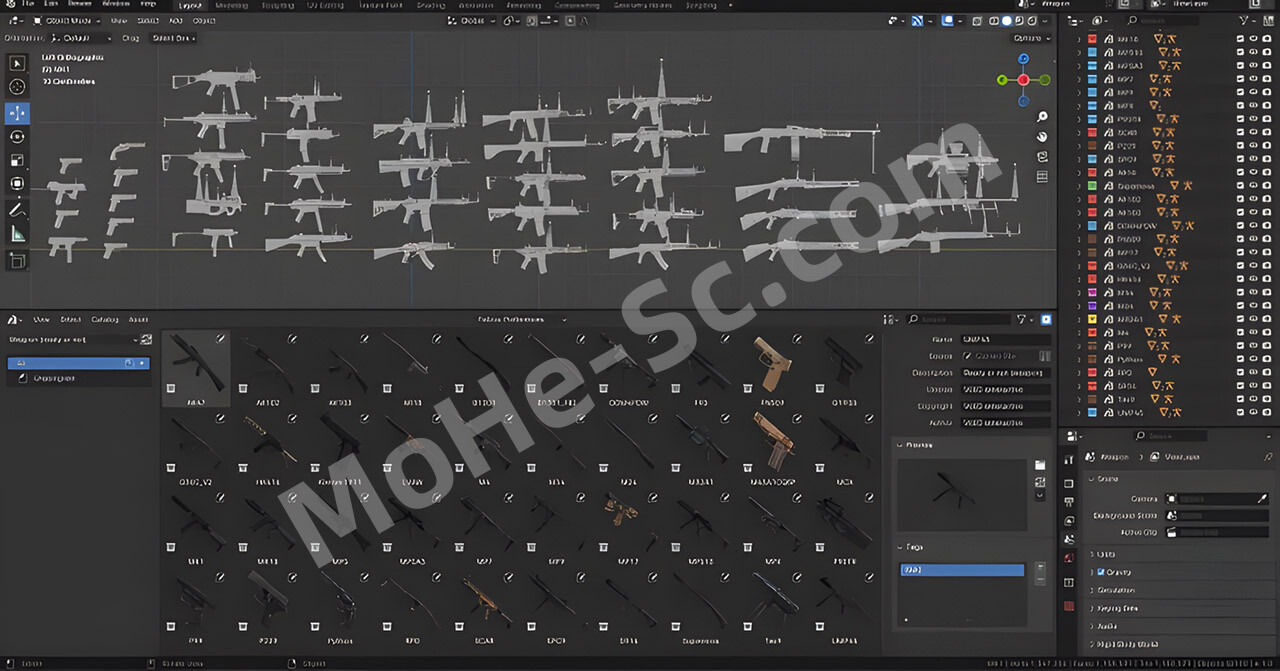Toggle camera view icon in viewport
This screenshot has height=671, width=1280.
(1042, 157)
